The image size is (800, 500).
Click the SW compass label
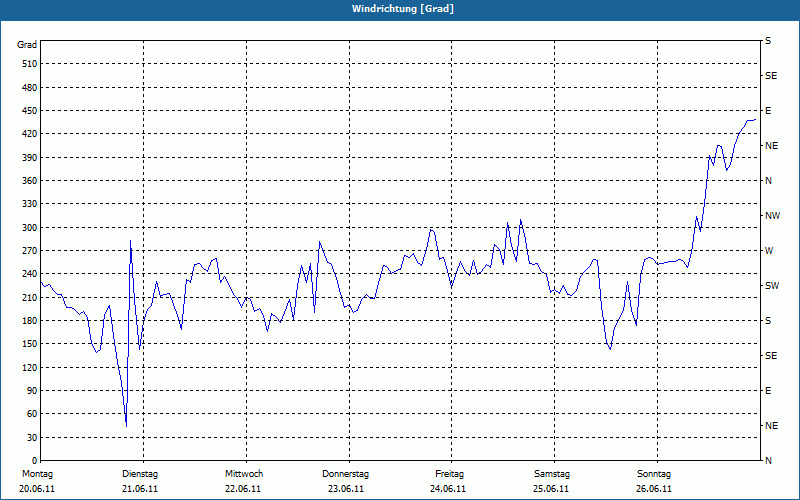pyautogui.click(x=772, y=286)
